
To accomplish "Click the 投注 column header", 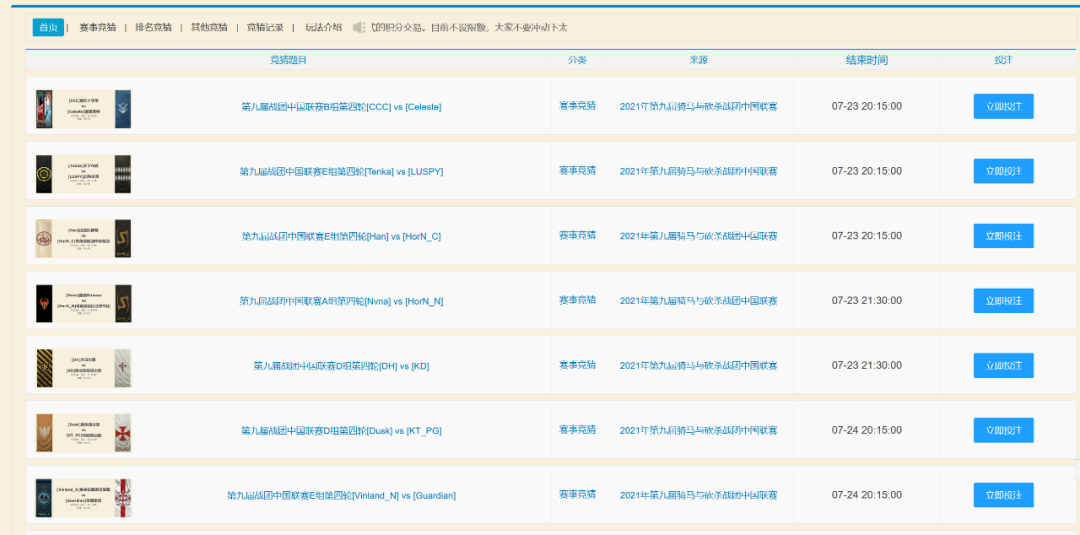I will tap(1004, 60).
